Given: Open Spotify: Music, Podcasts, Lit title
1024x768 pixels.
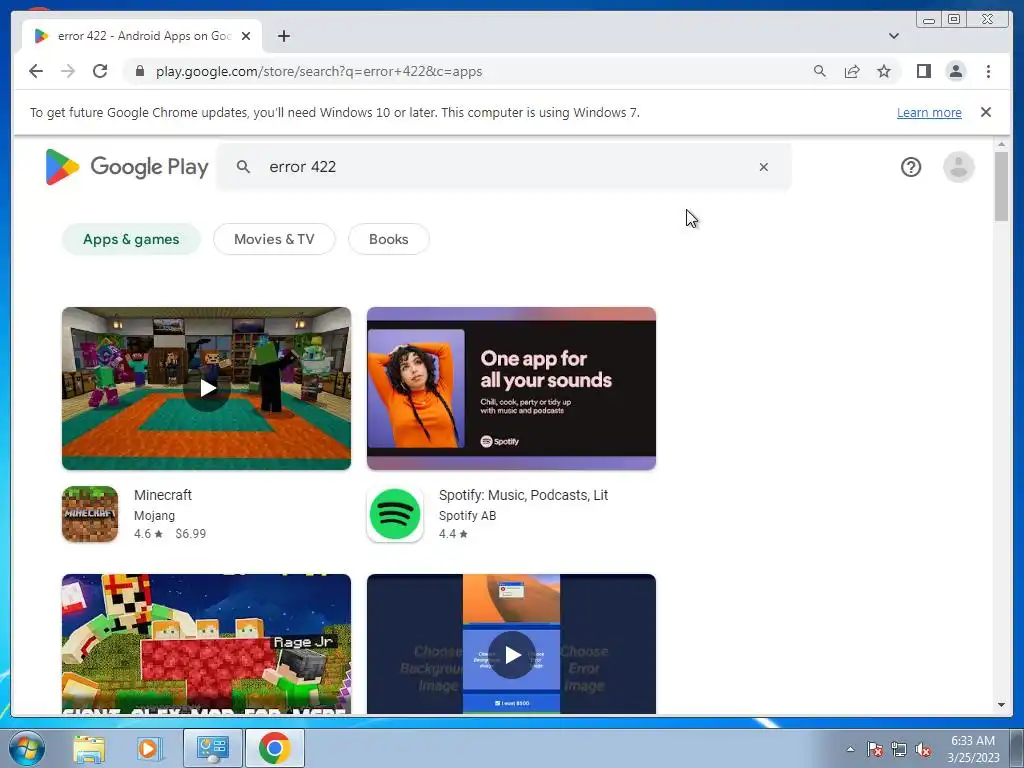Looking at the screenshot, I should [523, 495].
